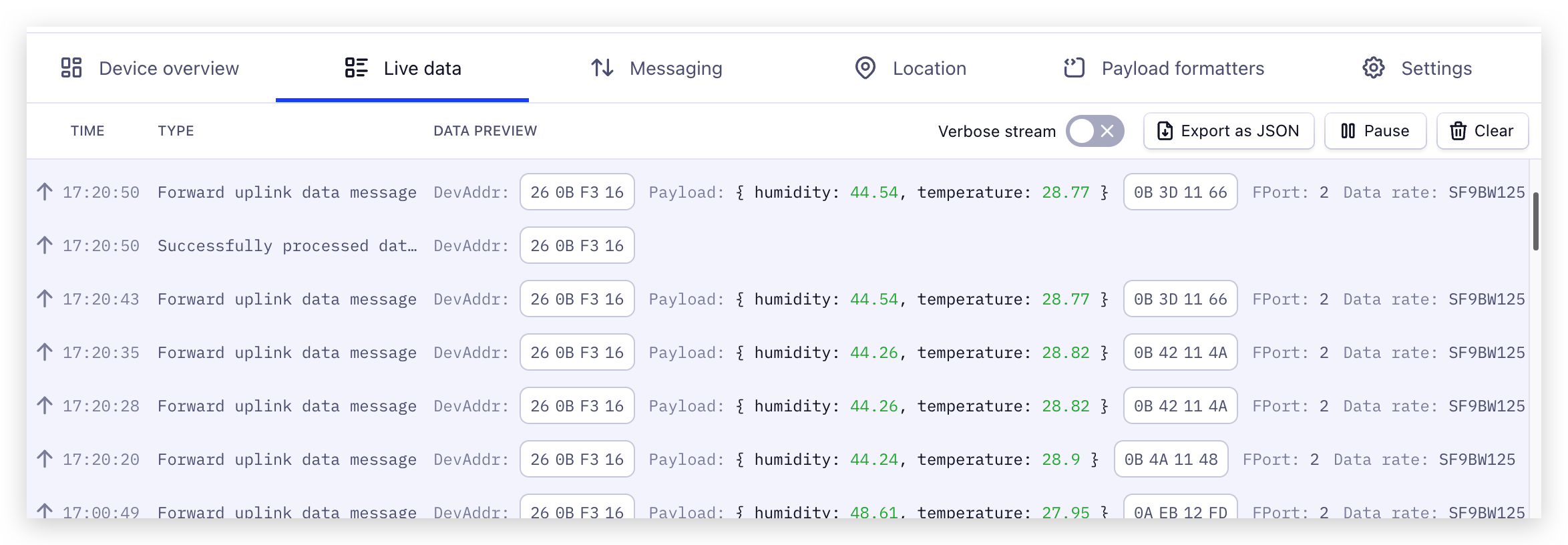The height and width of the screenshot is (545, 1568).
Task: Click the DevAddr 26 0B F3 16 box at 17:20:43
Action: coord(577,299)
